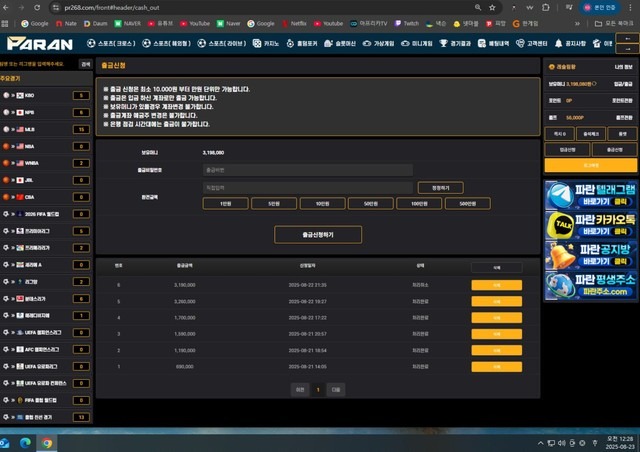Select the 1만원 amount button
Screen dimensions: 640x452
226,203
